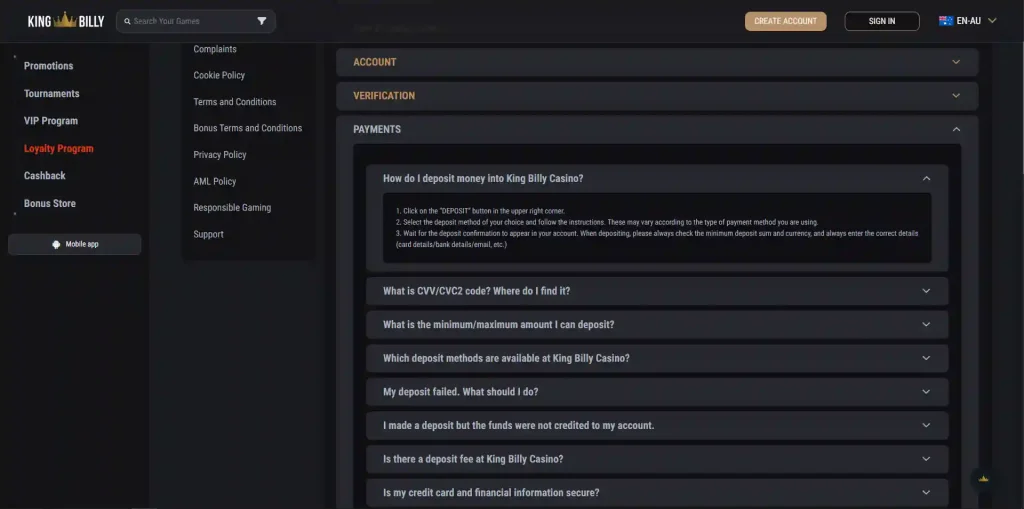Click the Mobile app button

click(x=74, y=244)
